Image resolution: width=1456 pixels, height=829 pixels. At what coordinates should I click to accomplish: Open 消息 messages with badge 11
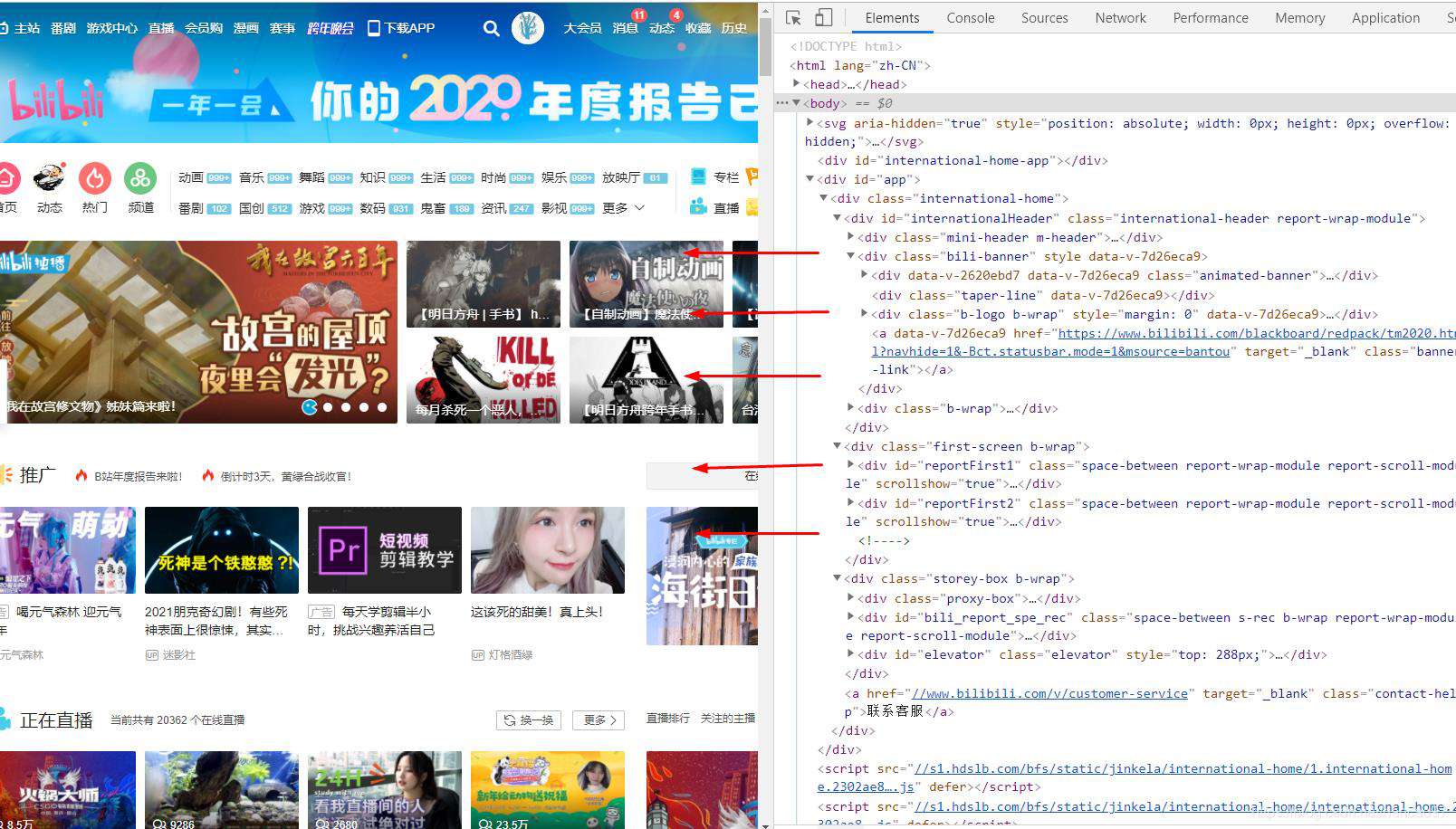coord(626,28)
